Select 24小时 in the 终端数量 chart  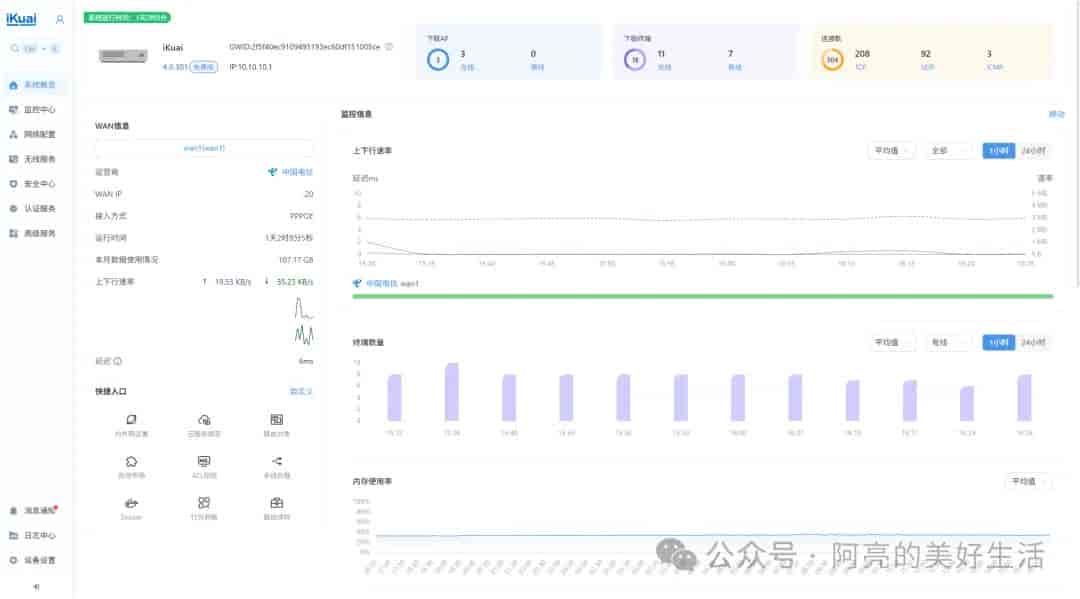click(1032, 342)
